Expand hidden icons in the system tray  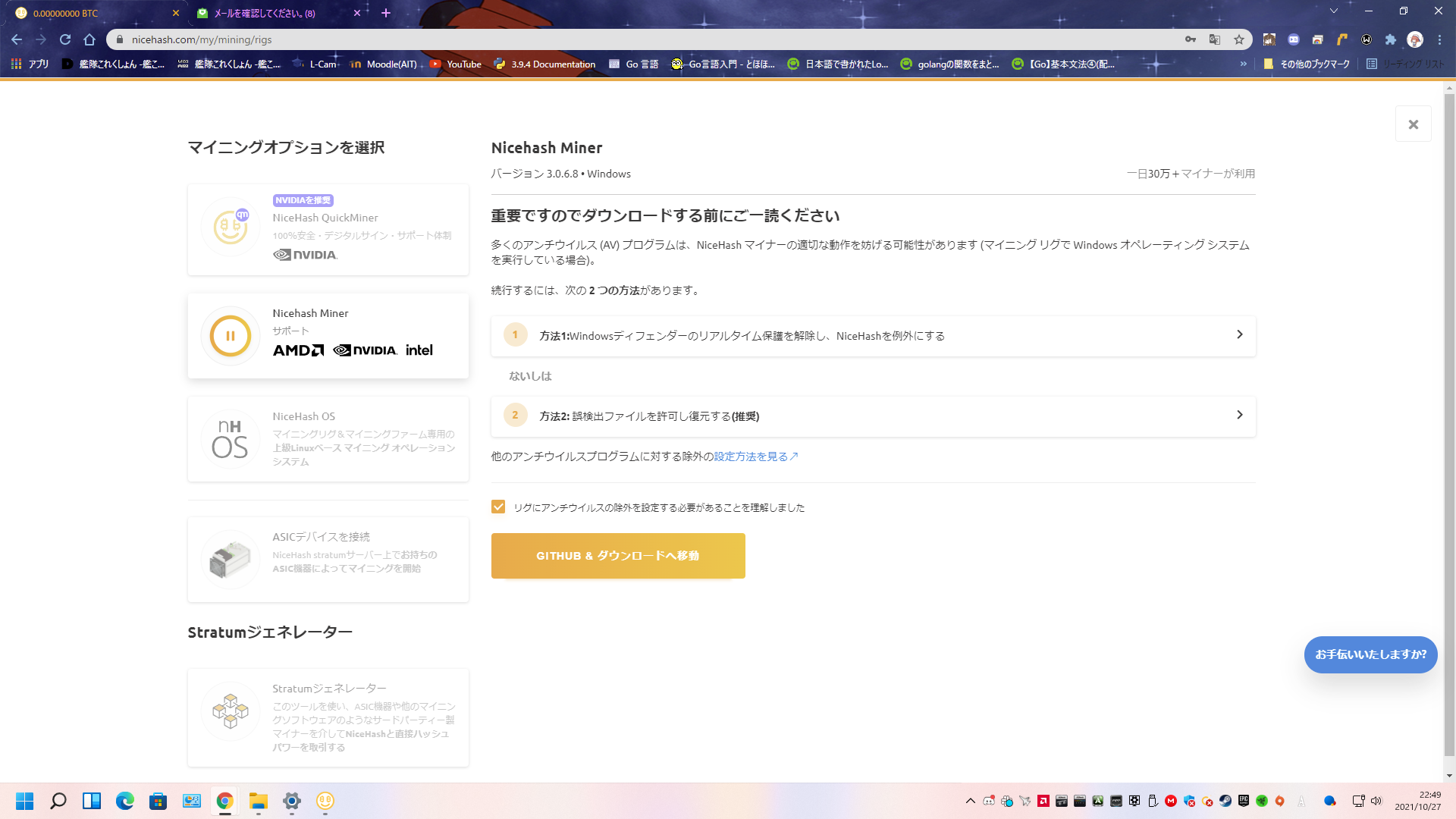click(x=969, y=801)
